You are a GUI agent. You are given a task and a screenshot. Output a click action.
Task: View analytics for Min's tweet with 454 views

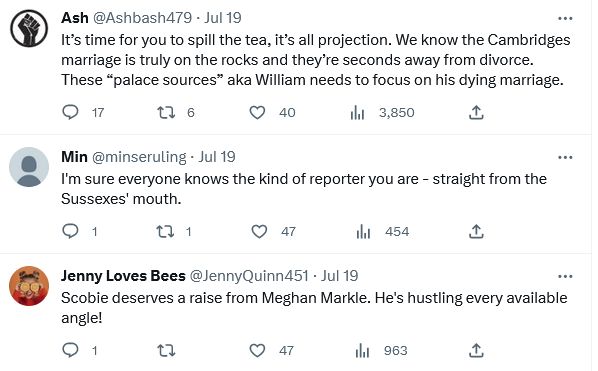(363, 231)
